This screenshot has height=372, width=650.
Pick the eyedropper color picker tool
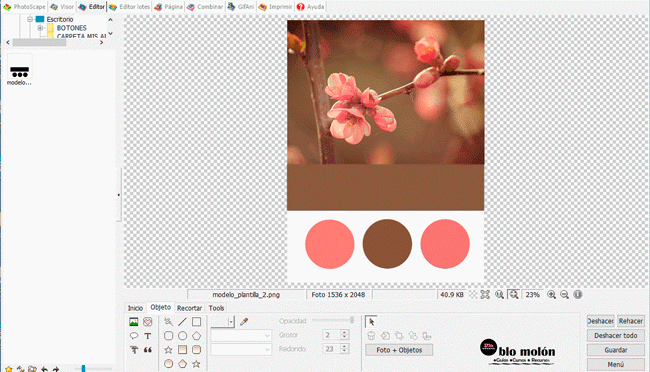tap(244, 321)
